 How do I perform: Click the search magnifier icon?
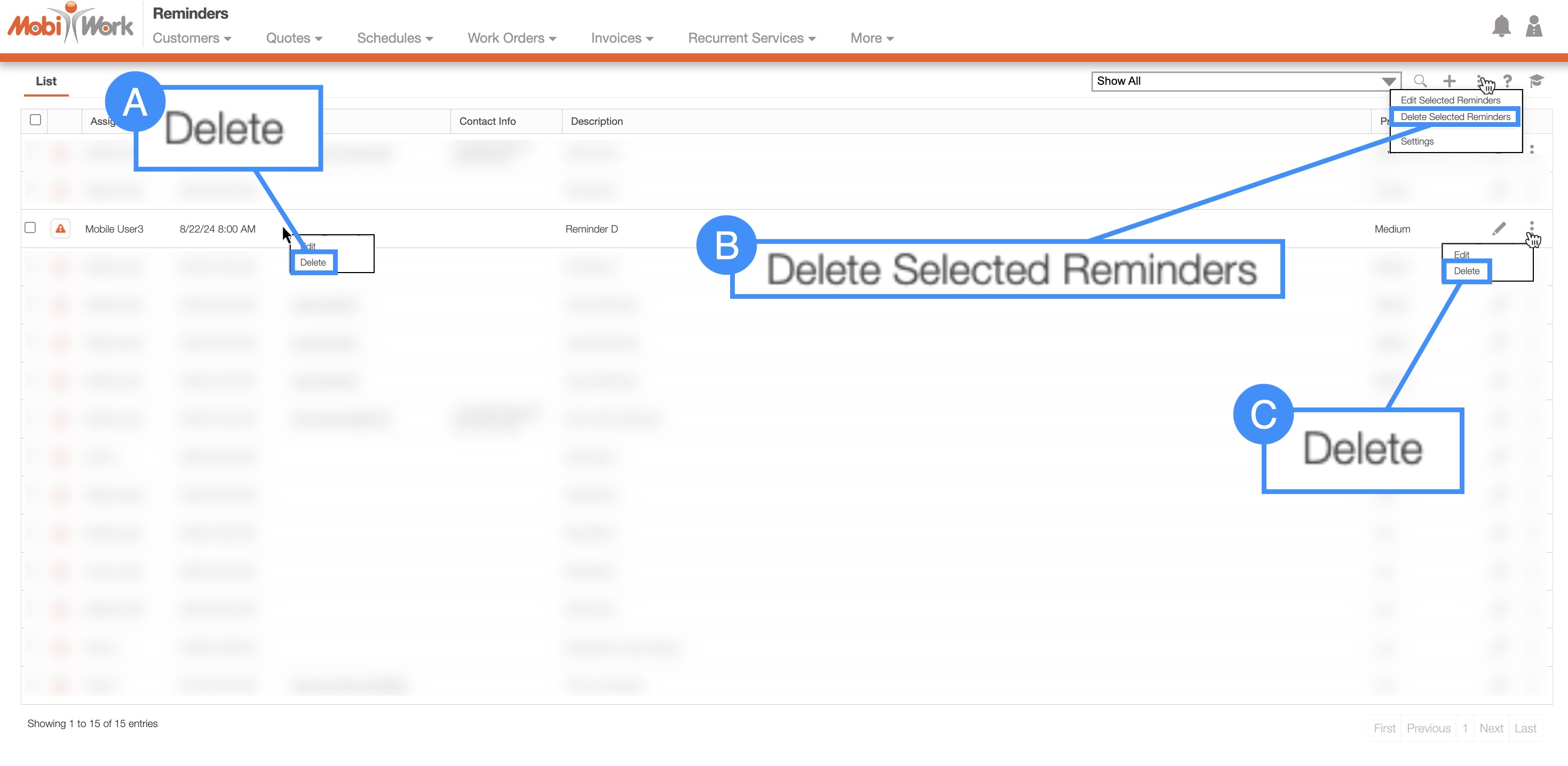click(x=1420, y=81)
